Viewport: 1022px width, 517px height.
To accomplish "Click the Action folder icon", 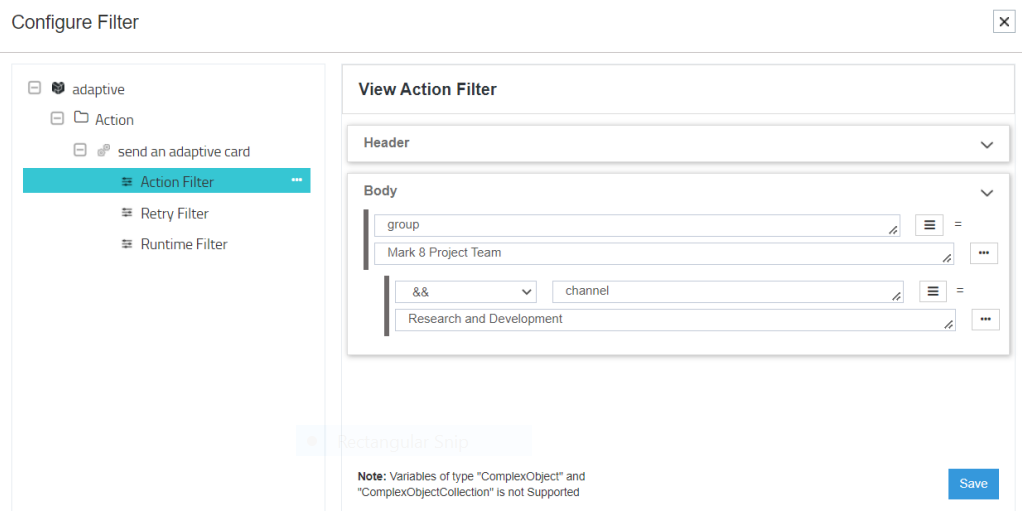I will pos(81,119).
